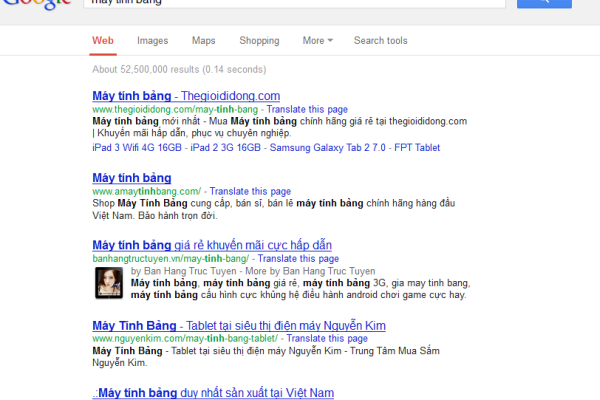Click the banhangtructuyen.vn/may-tinh-bang/ URL text

click(171, 258)
